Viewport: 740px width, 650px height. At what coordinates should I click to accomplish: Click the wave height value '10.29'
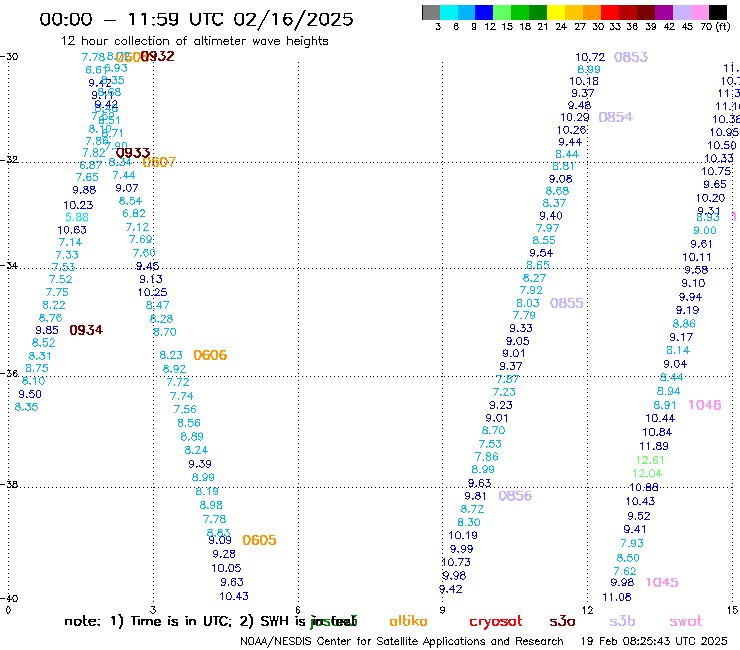[575, 117]
